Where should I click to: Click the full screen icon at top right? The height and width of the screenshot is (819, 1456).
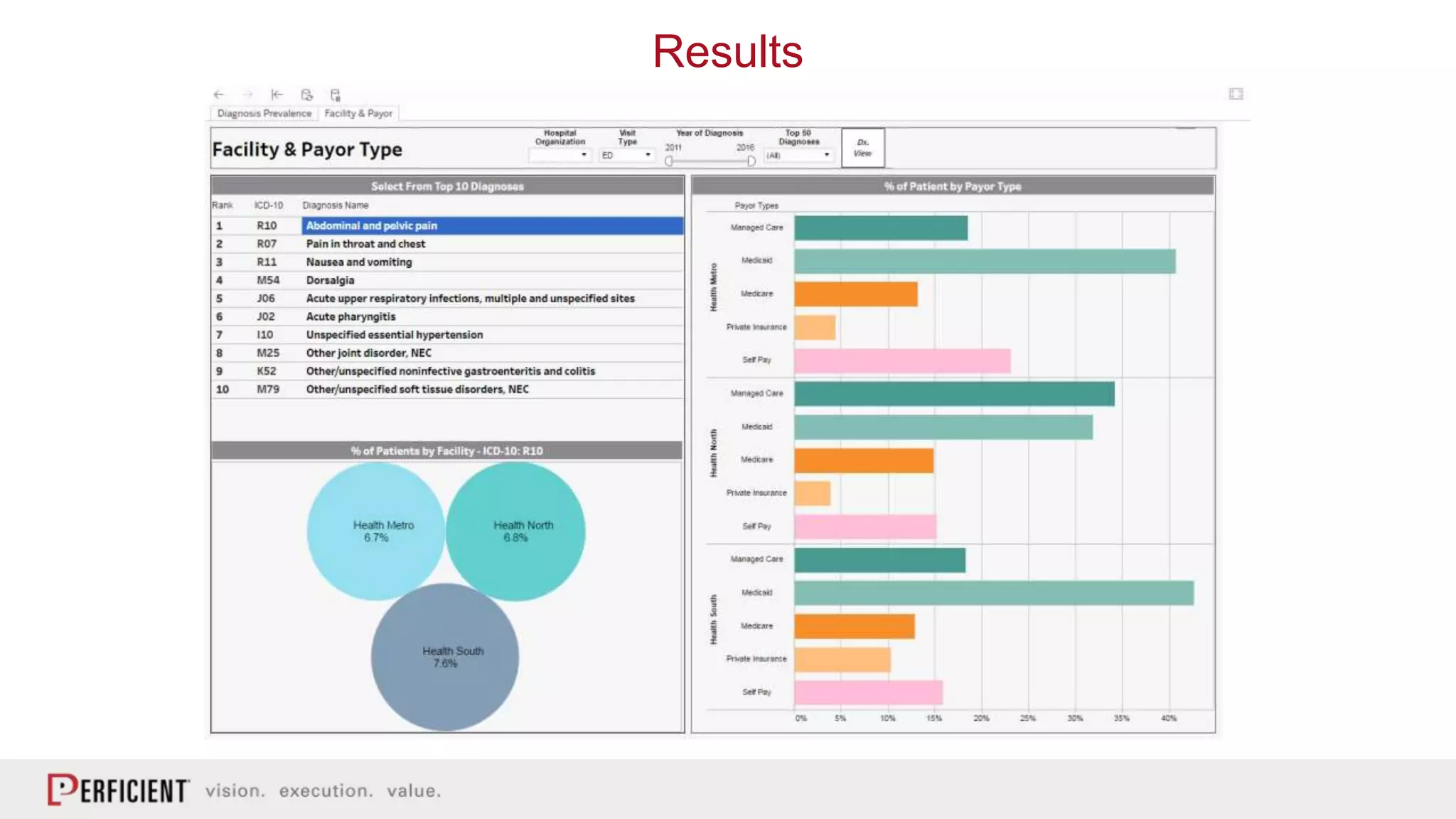pos(1236,94)
